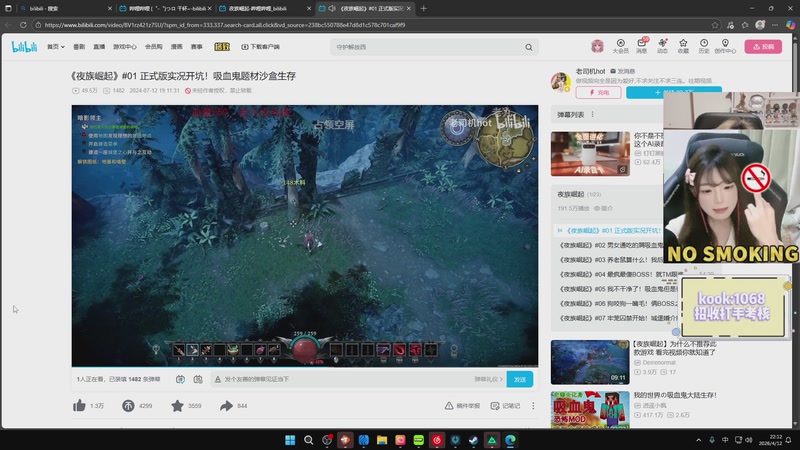Open the 记笔记 notes button

coord(505,406)
